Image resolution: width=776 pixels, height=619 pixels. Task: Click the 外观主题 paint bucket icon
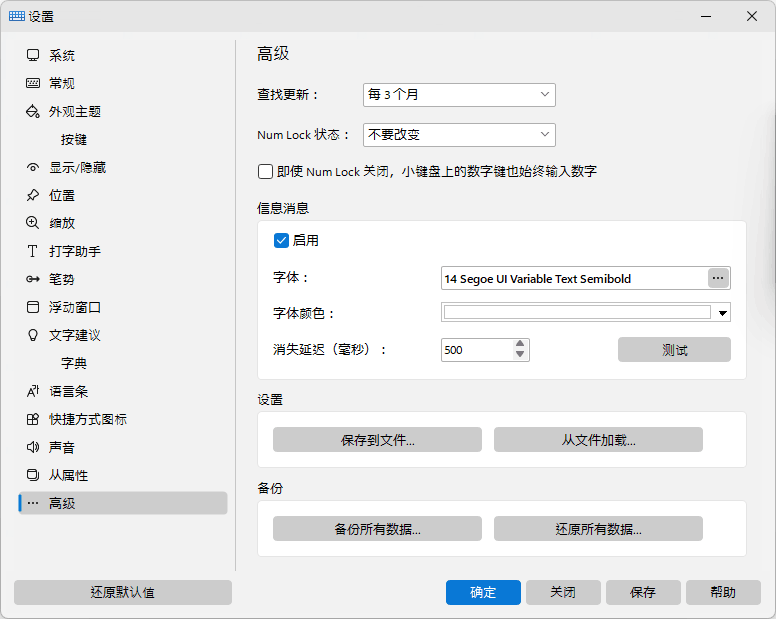33,111
